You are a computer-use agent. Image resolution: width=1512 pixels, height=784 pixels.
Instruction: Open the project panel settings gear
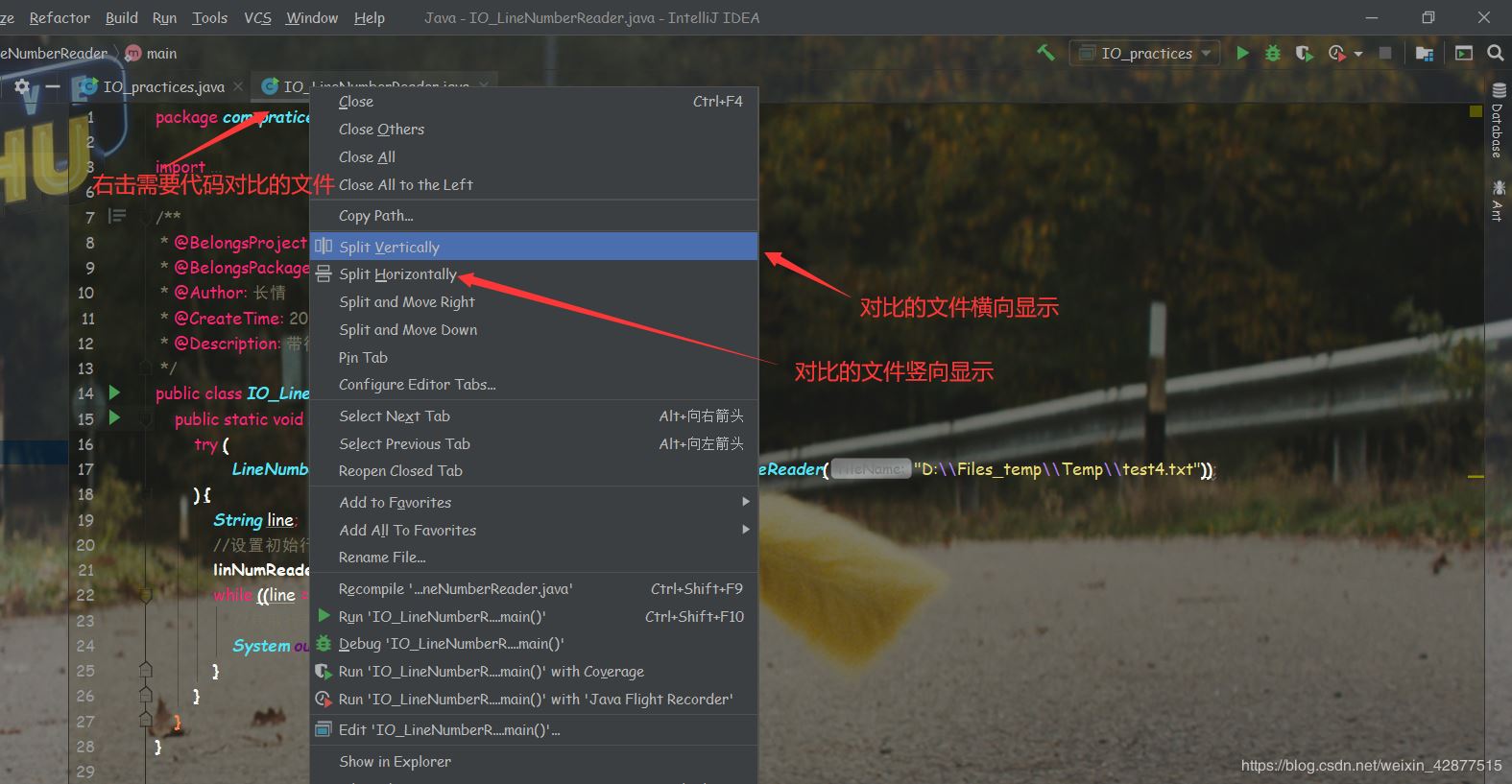tap(22, 86)
